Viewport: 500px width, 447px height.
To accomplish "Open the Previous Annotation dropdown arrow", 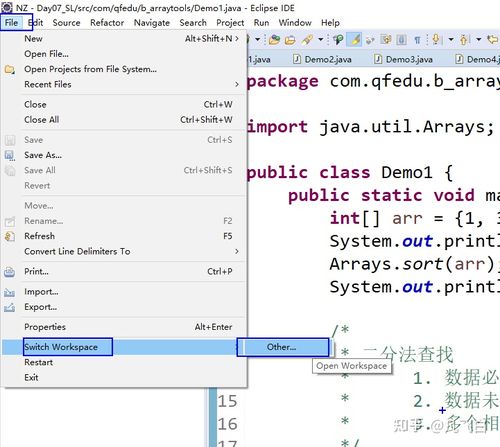I will tap(479, 40).
